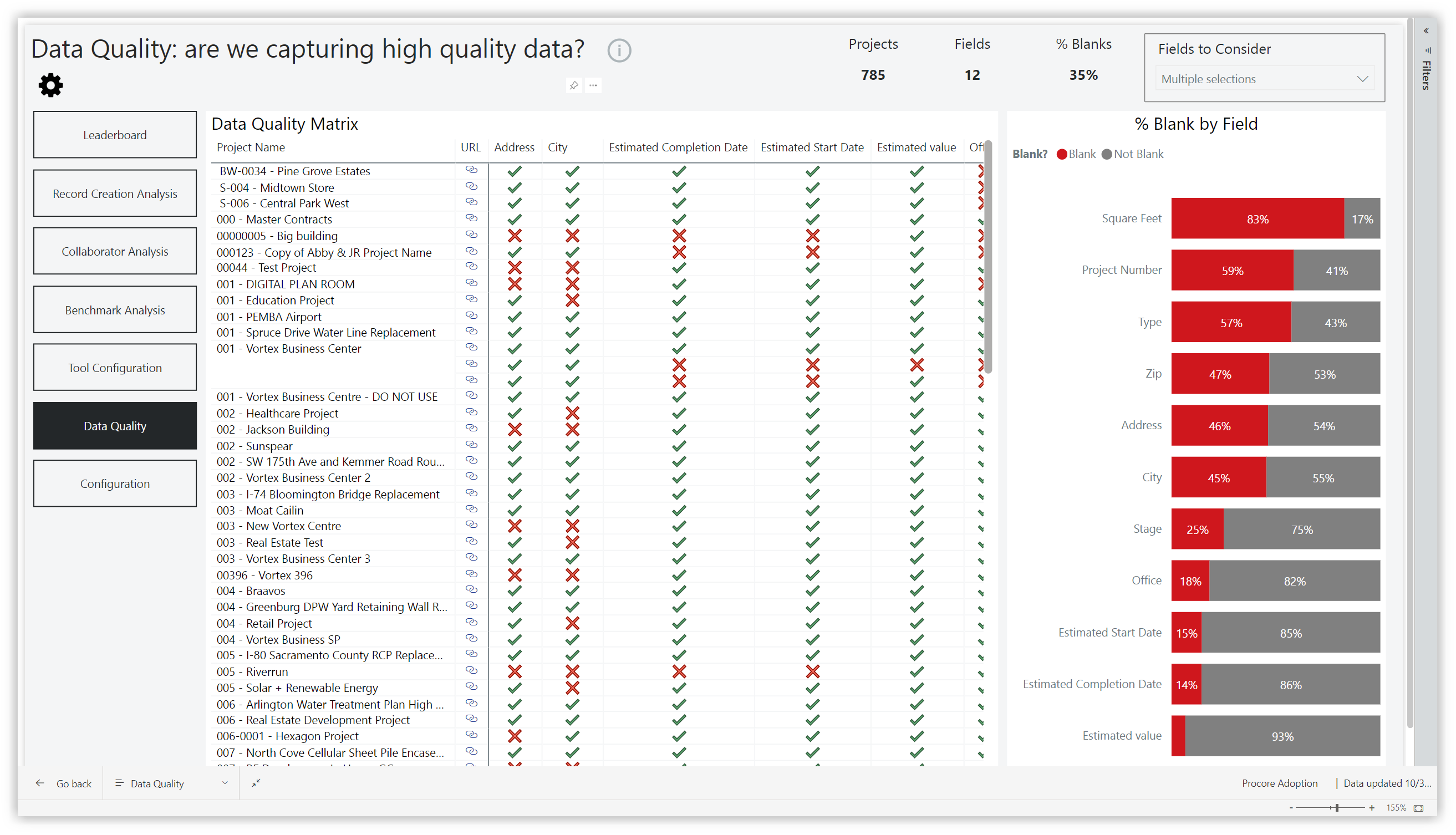Click the Go back arrow icon
The image size is (1456, 835).
[x=39, y=783]
